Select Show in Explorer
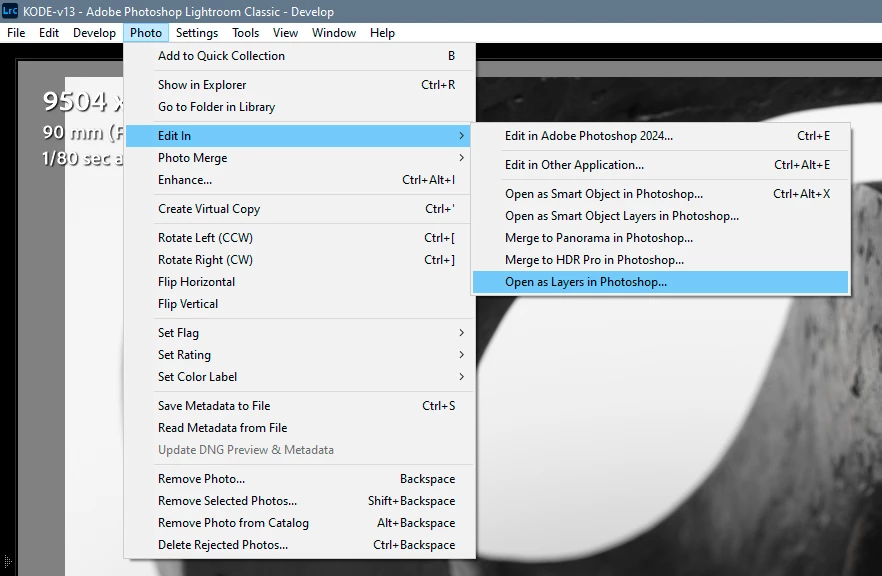 click(x=299, y=85)
